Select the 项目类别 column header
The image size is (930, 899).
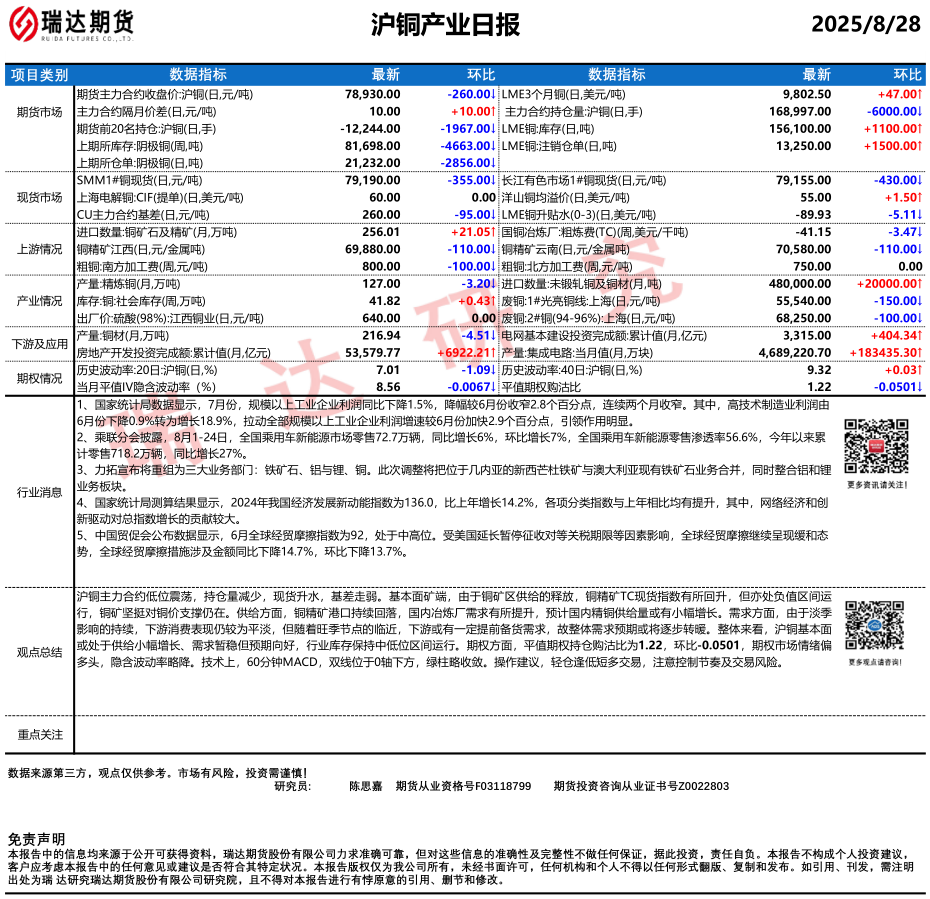point(39,74)
